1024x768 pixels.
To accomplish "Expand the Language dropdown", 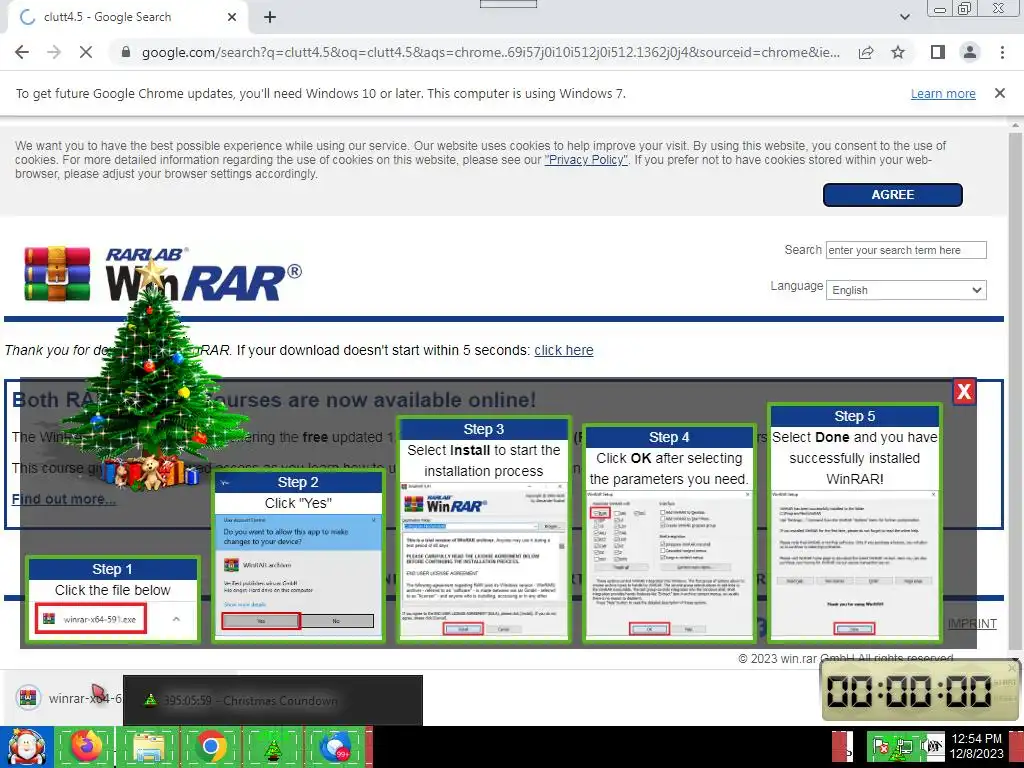I will pos(906,290).
